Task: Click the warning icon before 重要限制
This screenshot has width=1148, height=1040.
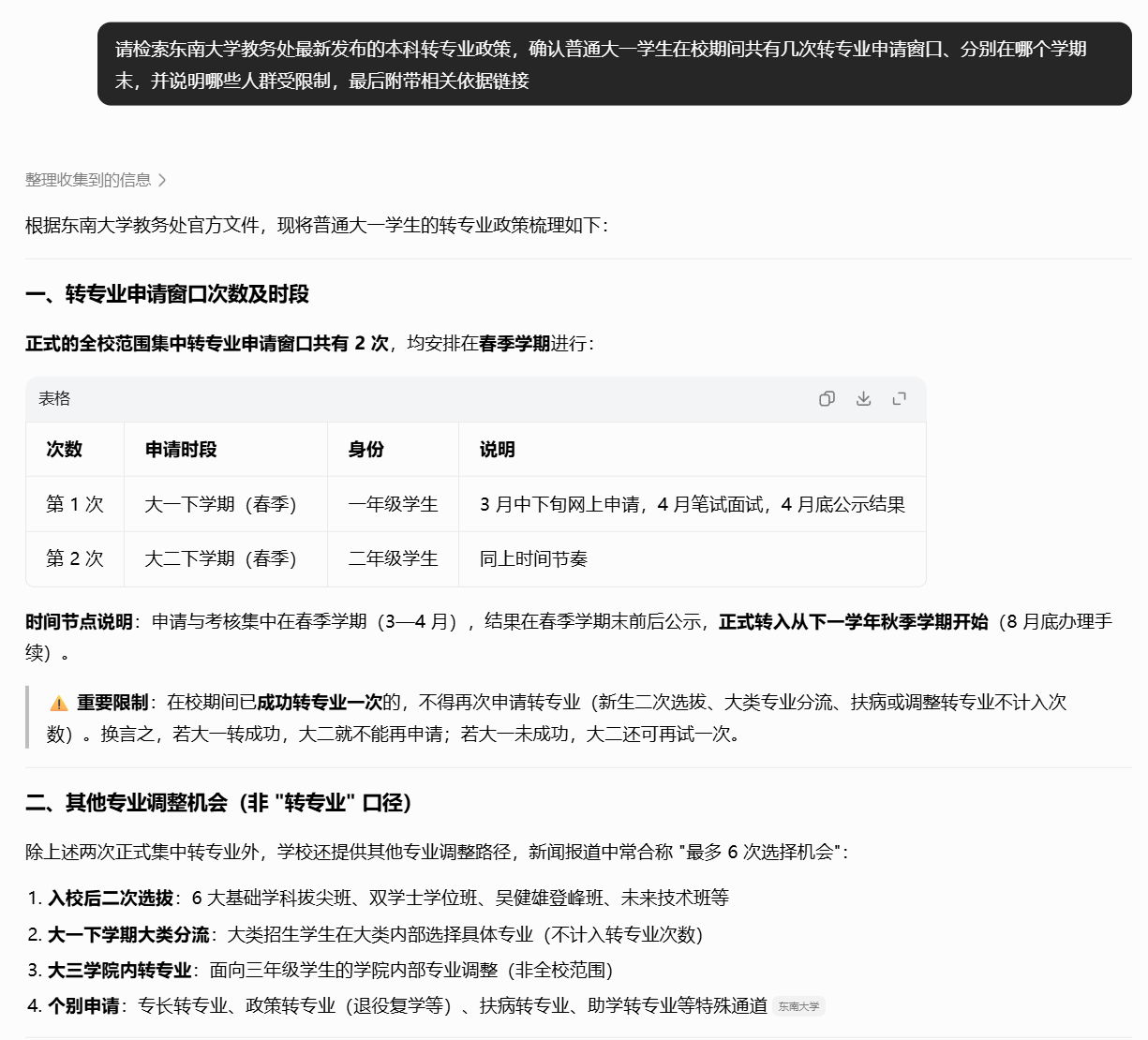Action: 59,703
